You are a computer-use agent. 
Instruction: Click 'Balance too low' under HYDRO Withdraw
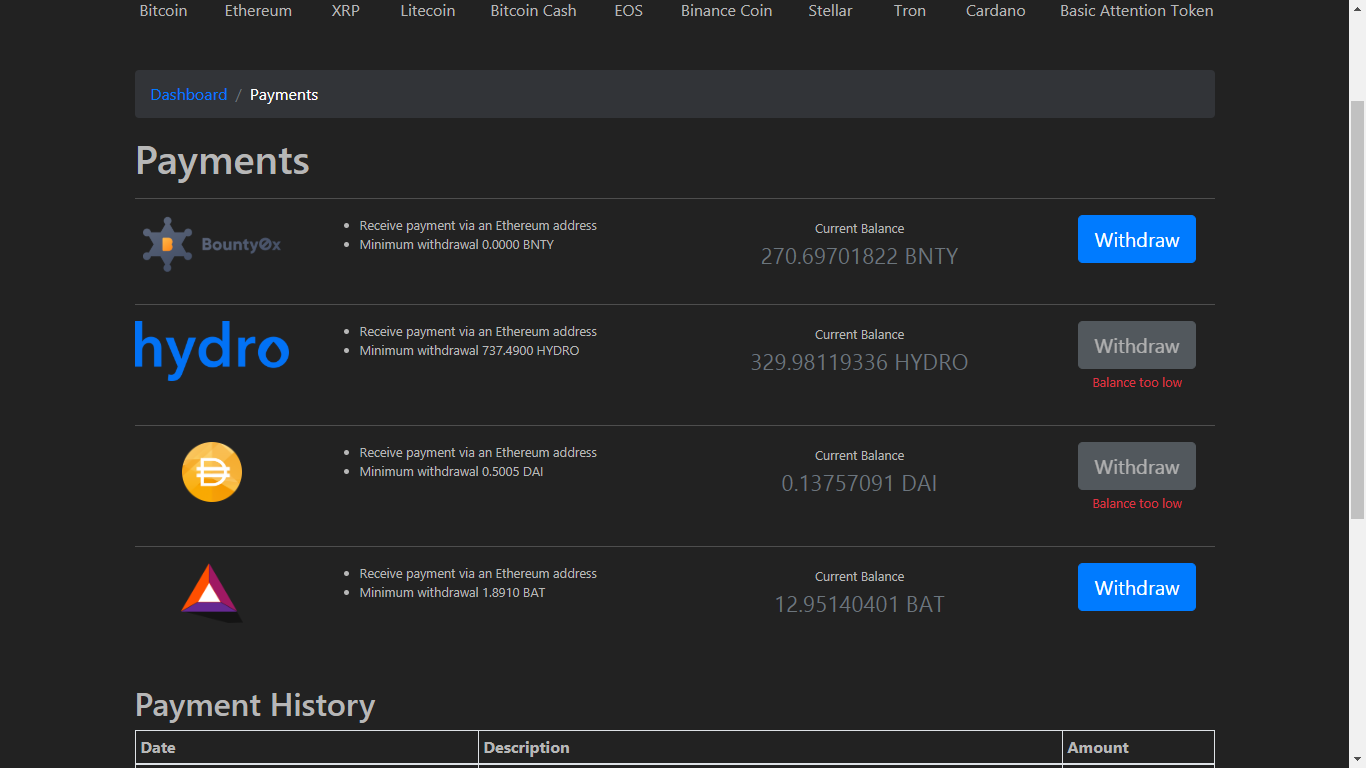point(1137,383)
